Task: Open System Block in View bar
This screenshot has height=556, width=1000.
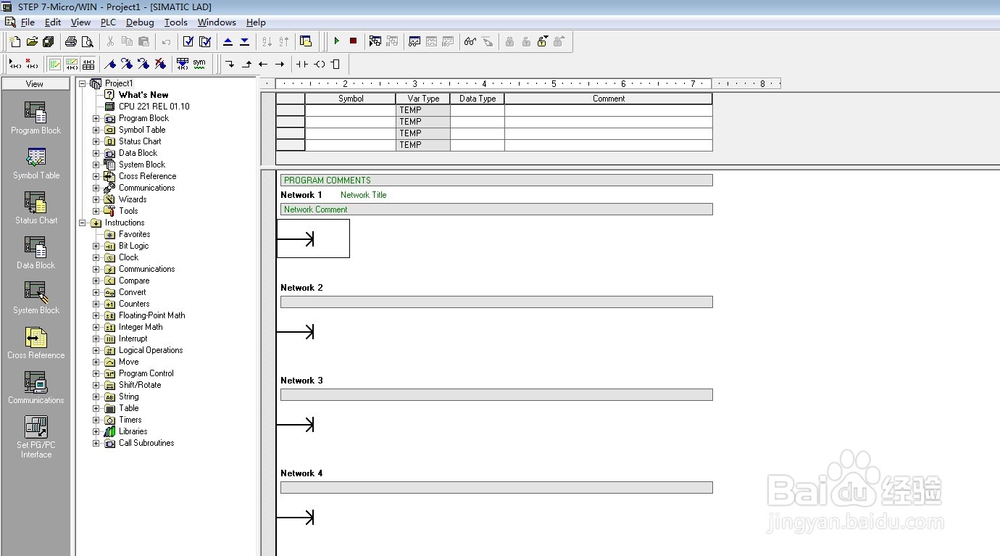Action: [x=36, y=298]
